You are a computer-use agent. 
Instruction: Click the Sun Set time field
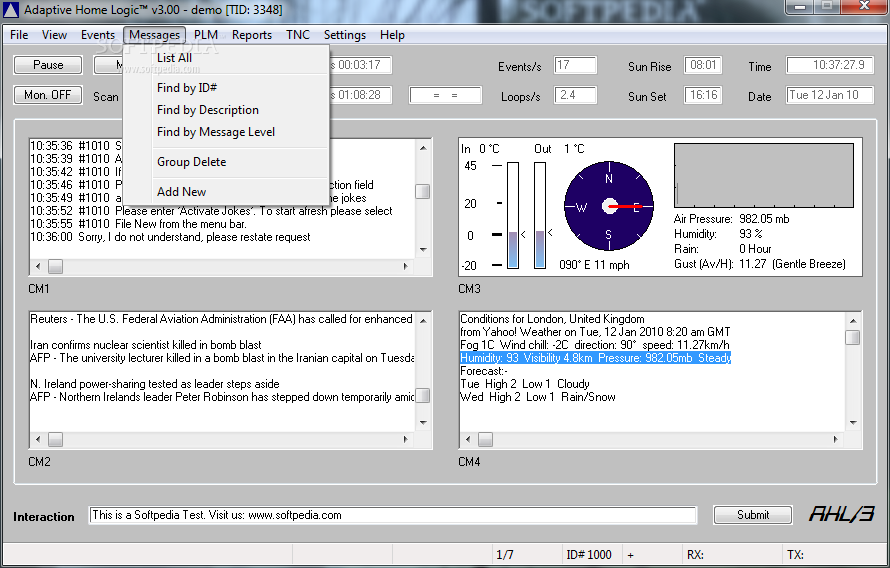pos(703,95)
